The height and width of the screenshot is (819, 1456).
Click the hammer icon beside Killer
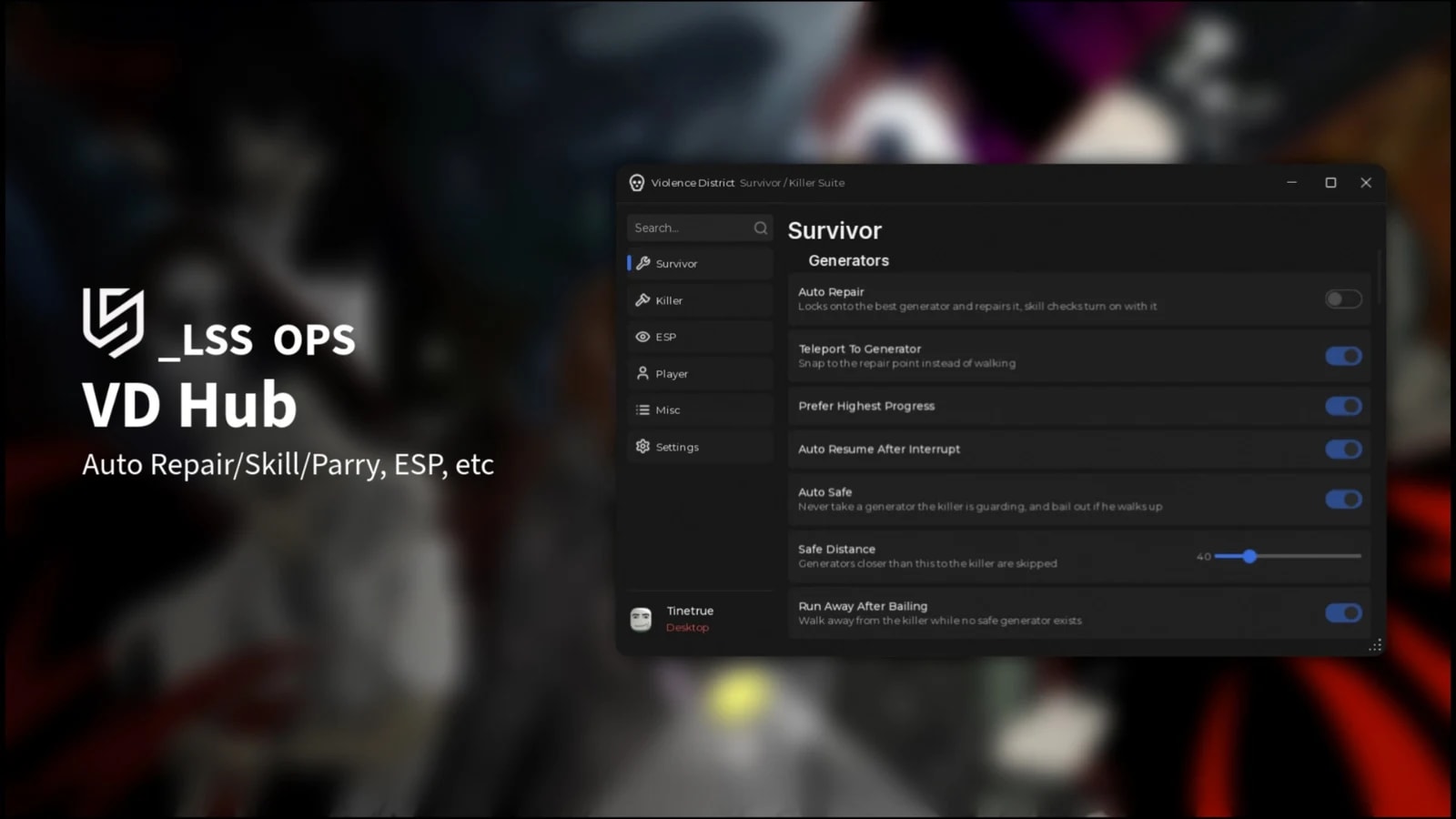tap(642, 299)
